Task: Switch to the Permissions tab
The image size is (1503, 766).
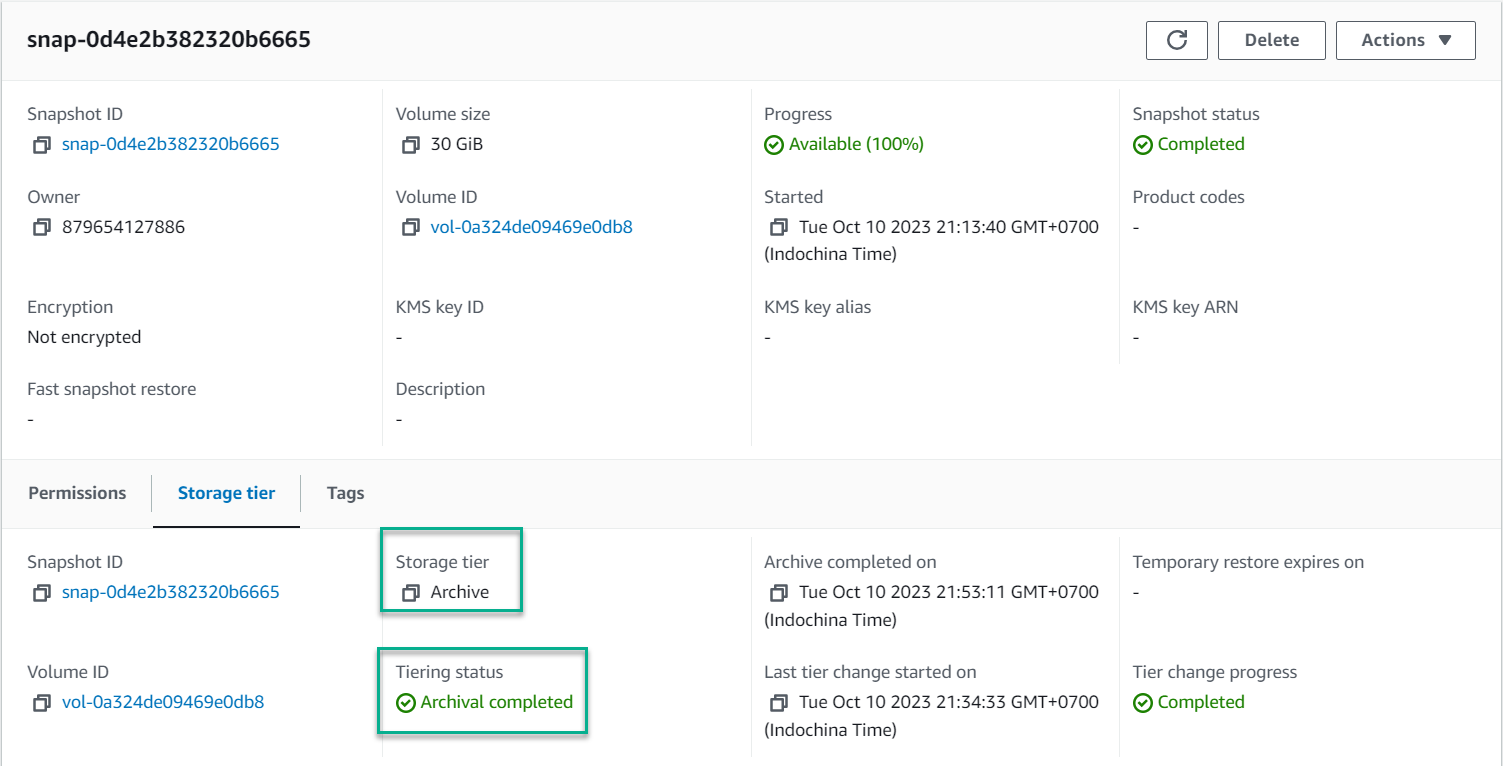Action: click(x=77, y=493)
